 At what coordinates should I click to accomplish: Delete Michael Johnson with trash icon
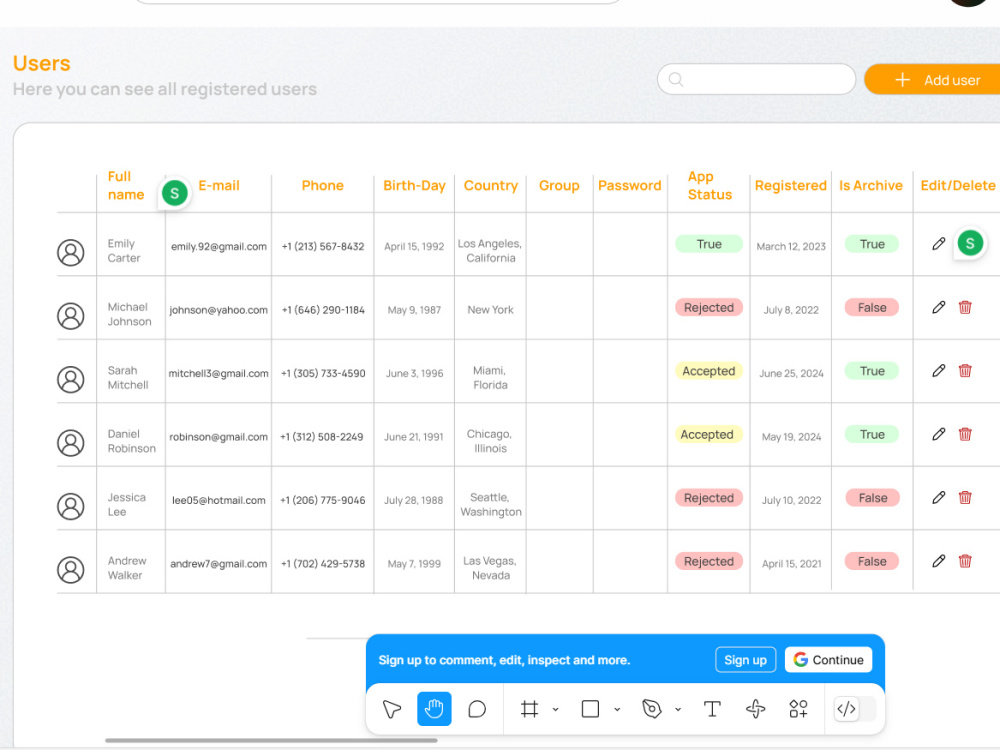pyautogui.click(x=965, y=307)
